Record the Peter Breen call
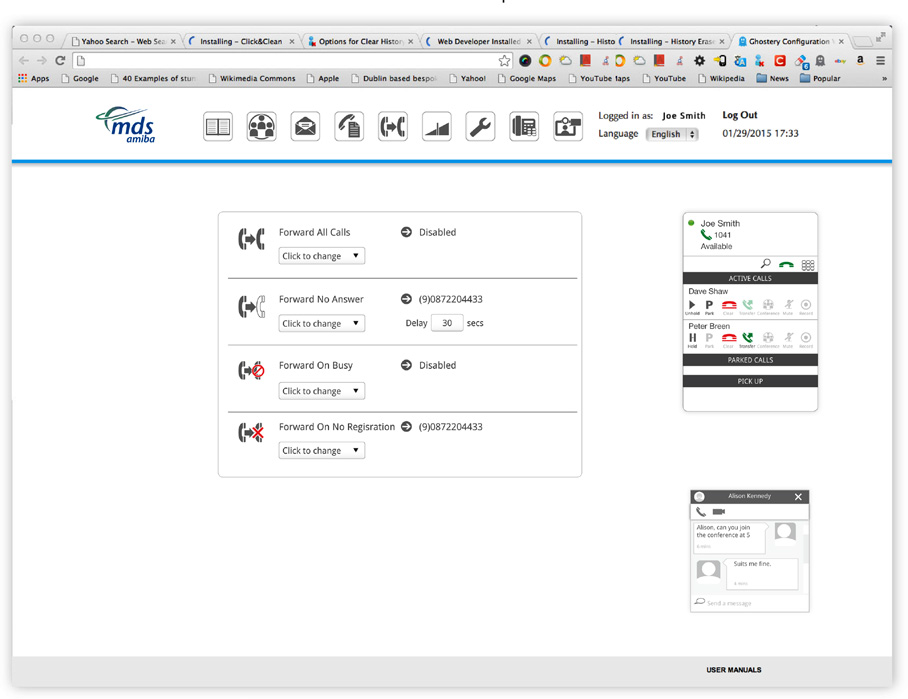The image size is (908, 699). pos(806,339)
